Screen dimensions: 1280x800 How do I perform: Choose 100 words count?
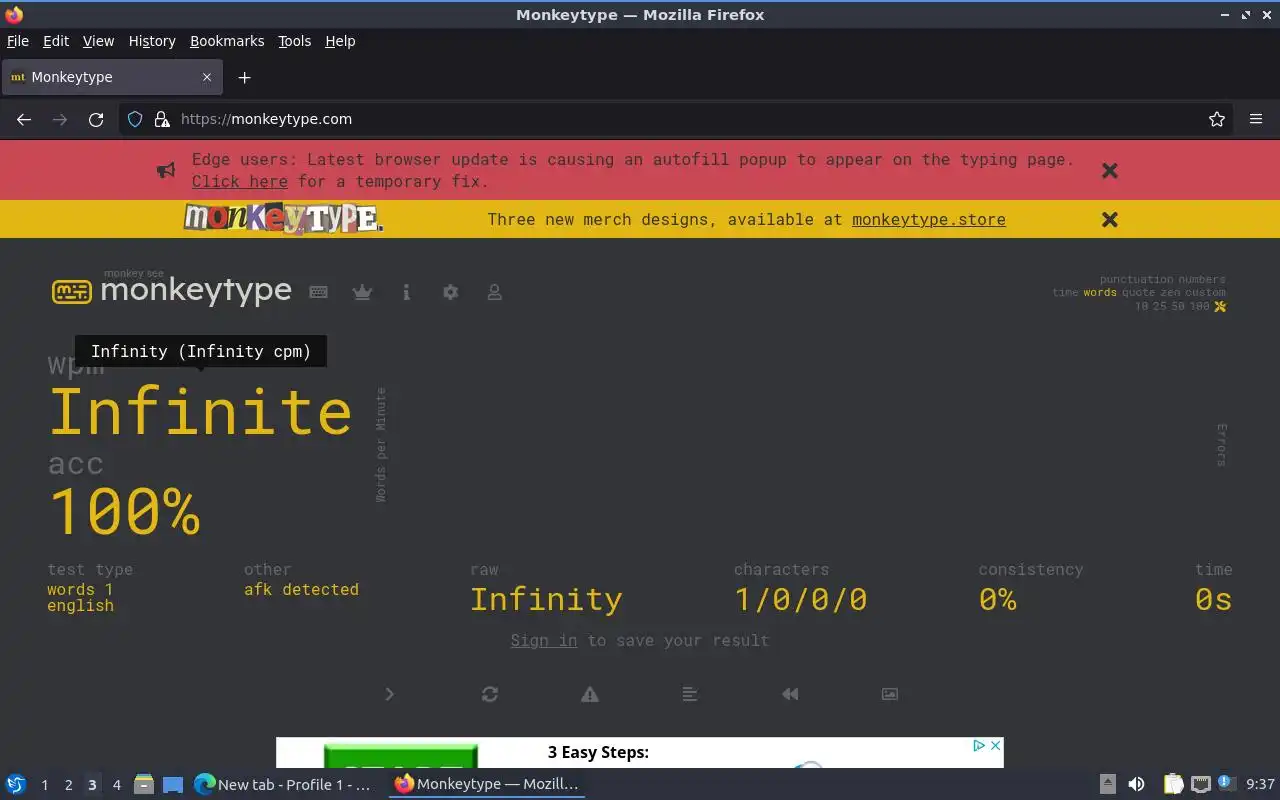pyautogui.click(x=1199, y=306)
